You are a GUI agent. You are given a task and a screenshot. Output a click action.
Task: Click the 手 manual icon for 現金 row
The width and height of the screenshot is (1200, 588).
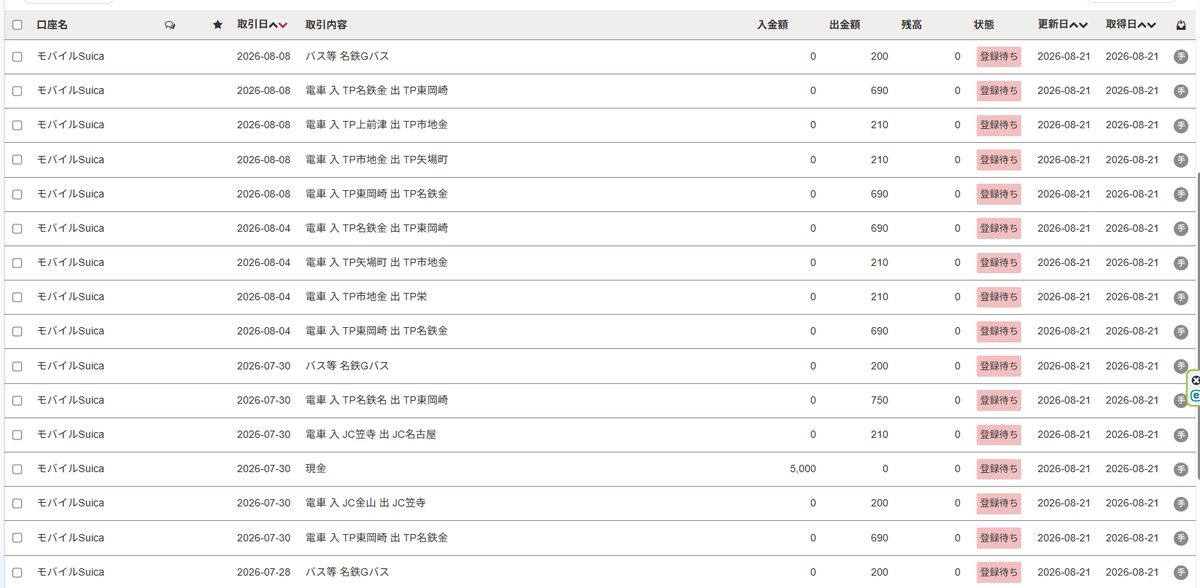tap(1180, 469)
